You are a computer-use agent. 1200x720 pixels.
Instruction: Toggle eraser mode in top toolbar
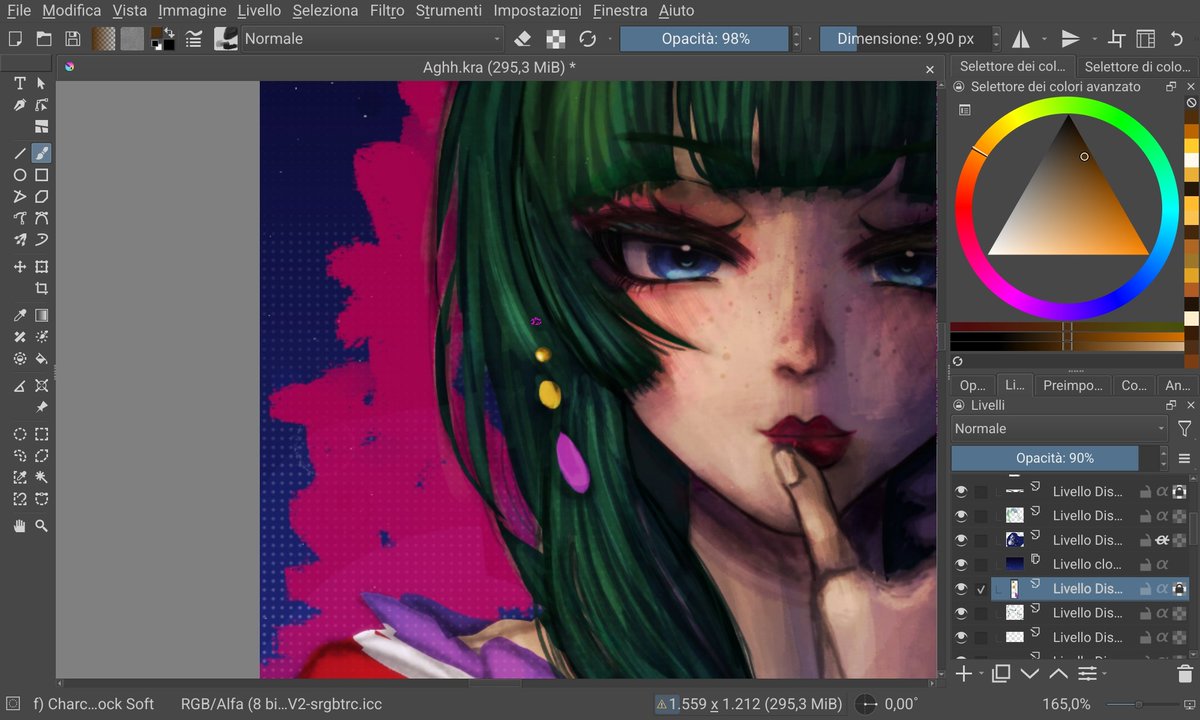[x=522, y=39]
